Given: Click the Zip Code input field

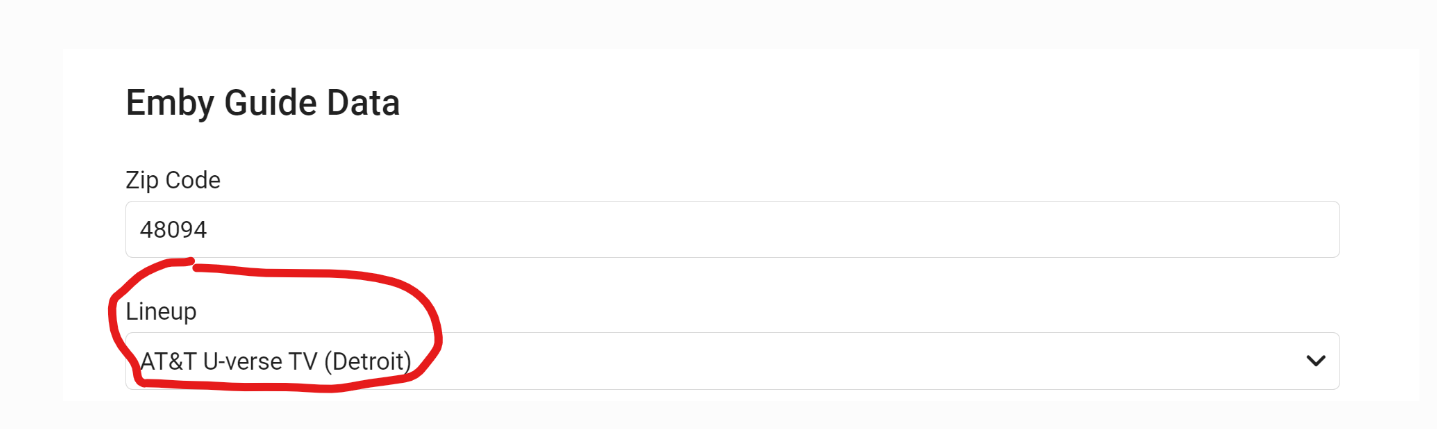Looking at the screenshot, I should tap(732, 230).
